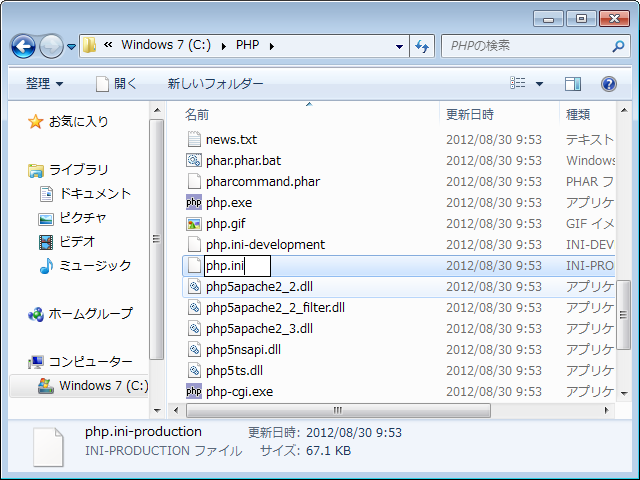
Task: Toggle the preview pane icon
Action: [573, 84]
